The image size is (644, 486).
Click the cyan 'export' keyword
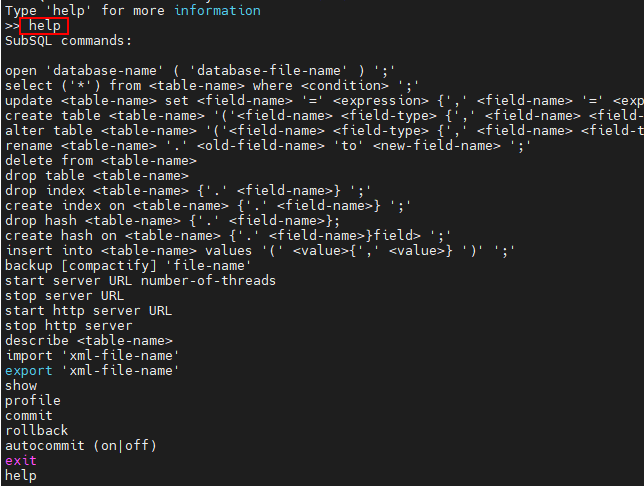(29, 371)
